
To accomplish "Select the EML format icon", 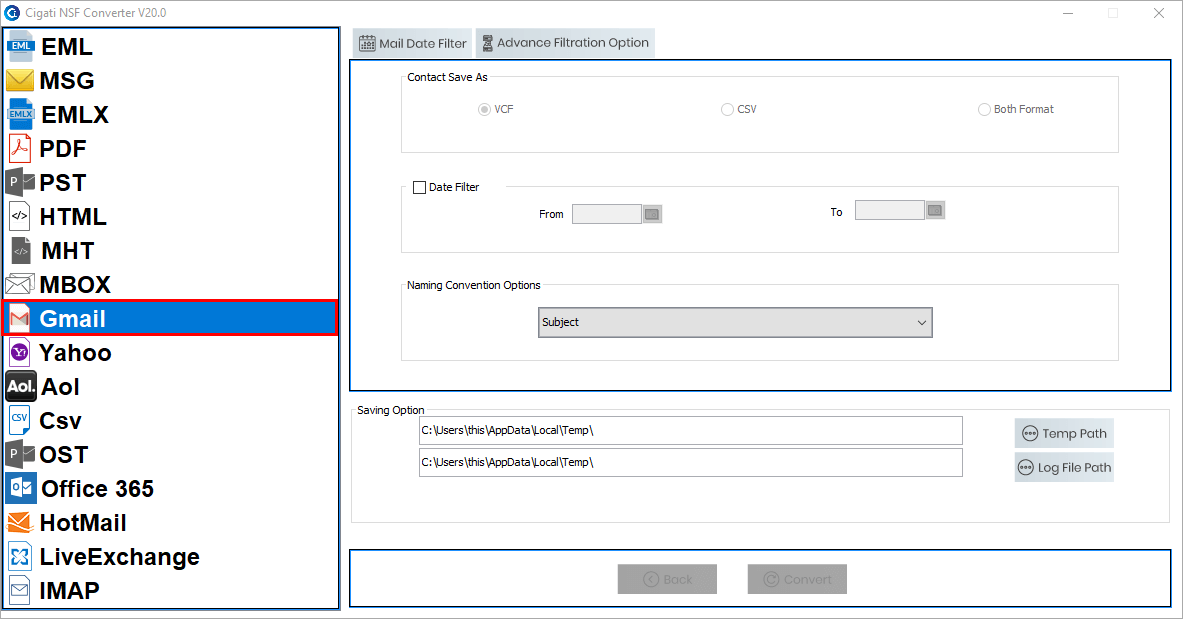I will tap(20, 47).
